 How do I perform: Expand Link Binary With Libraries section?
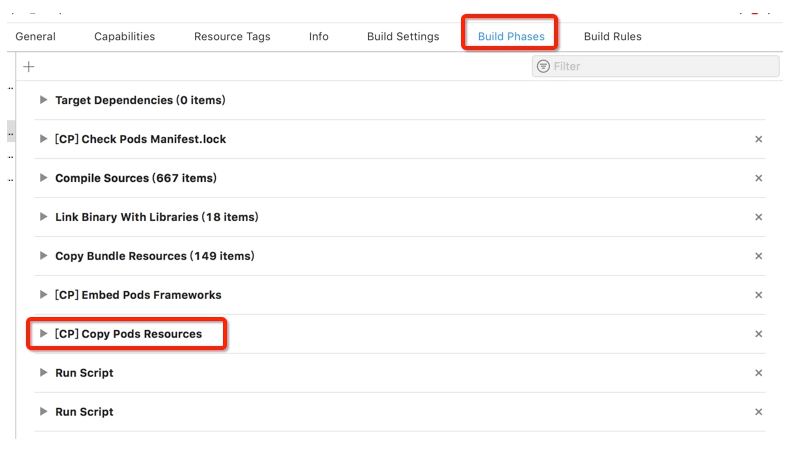(x=43, y=217)
